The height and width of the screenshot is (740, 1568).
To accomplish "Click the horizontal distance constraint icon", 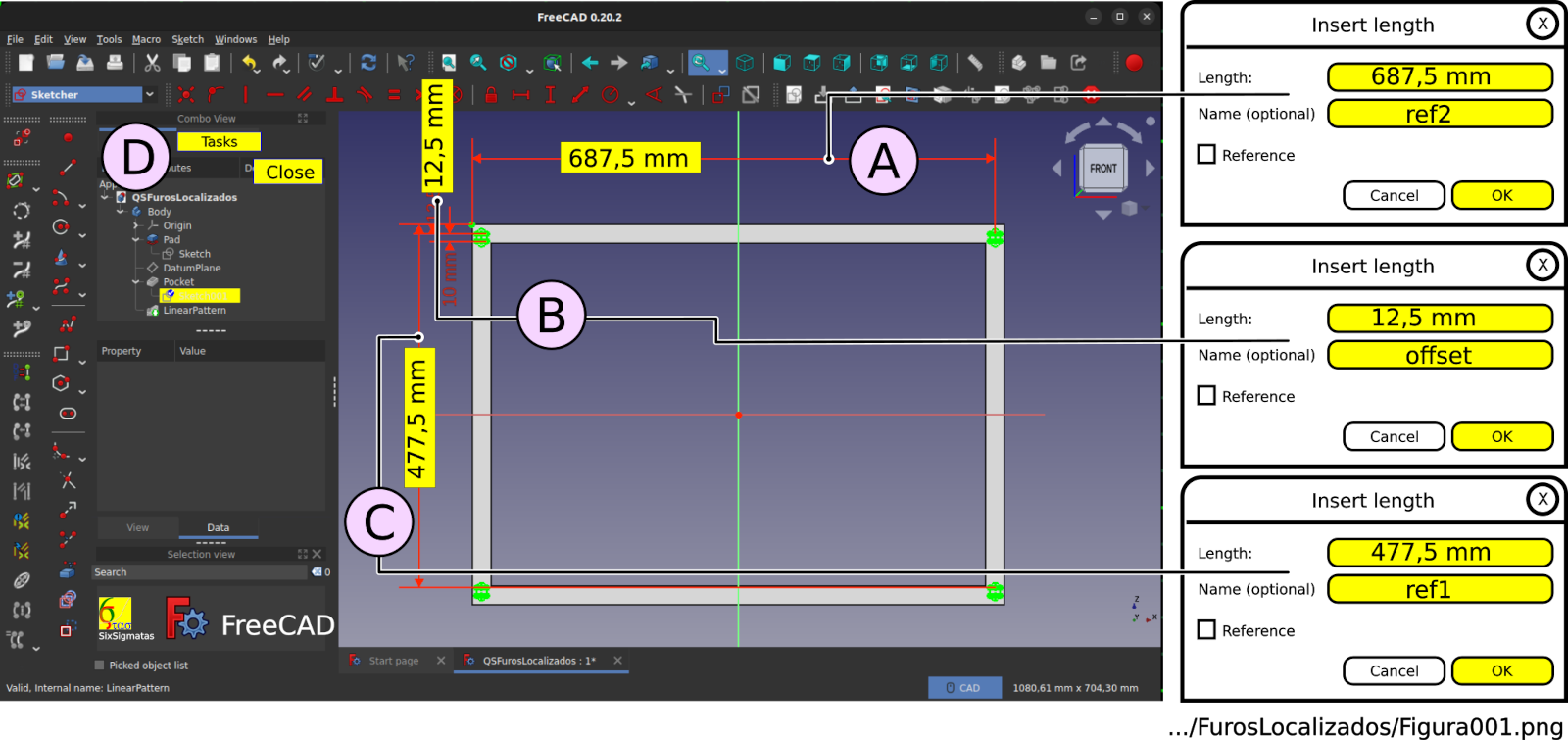I will coord(520,95).
